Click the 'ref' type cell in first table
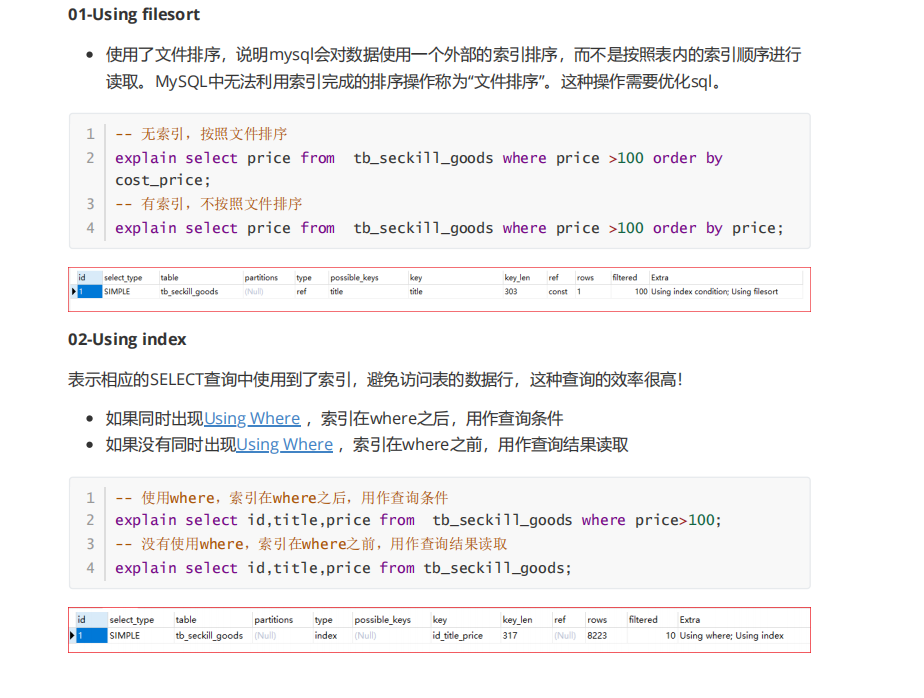The image size is (924, 698). [301, 292]
